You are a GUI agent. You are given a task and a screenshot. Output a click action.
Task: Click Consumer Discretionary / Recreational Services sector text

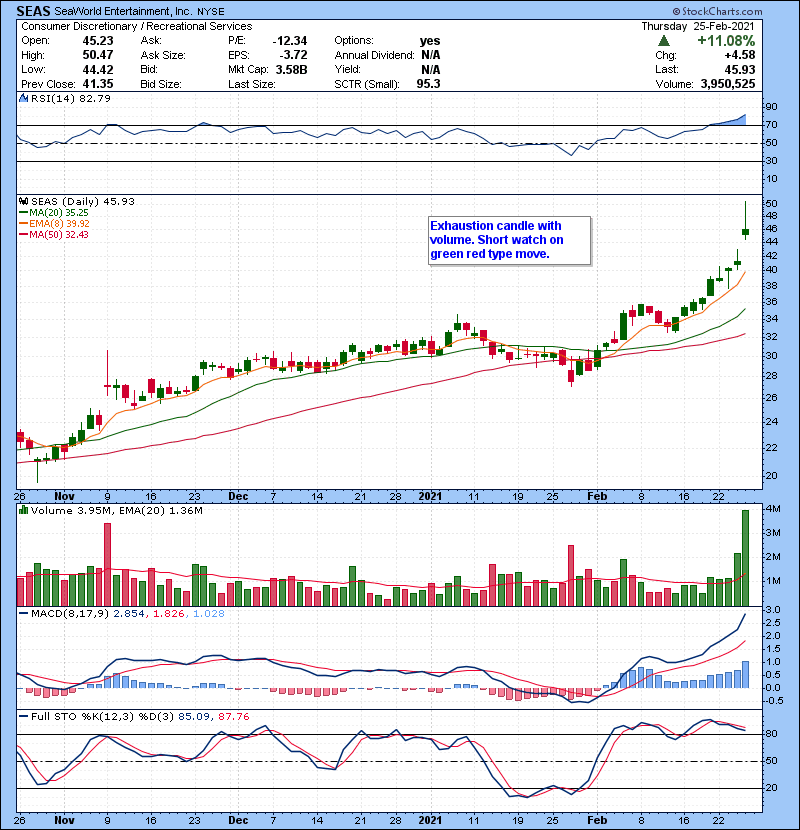coord(137,26)
